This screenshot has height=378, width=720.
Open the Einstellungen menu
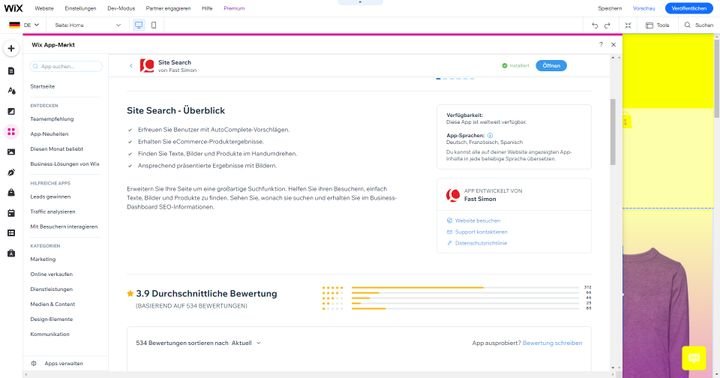pyautogui.click(x=80, y=8)
